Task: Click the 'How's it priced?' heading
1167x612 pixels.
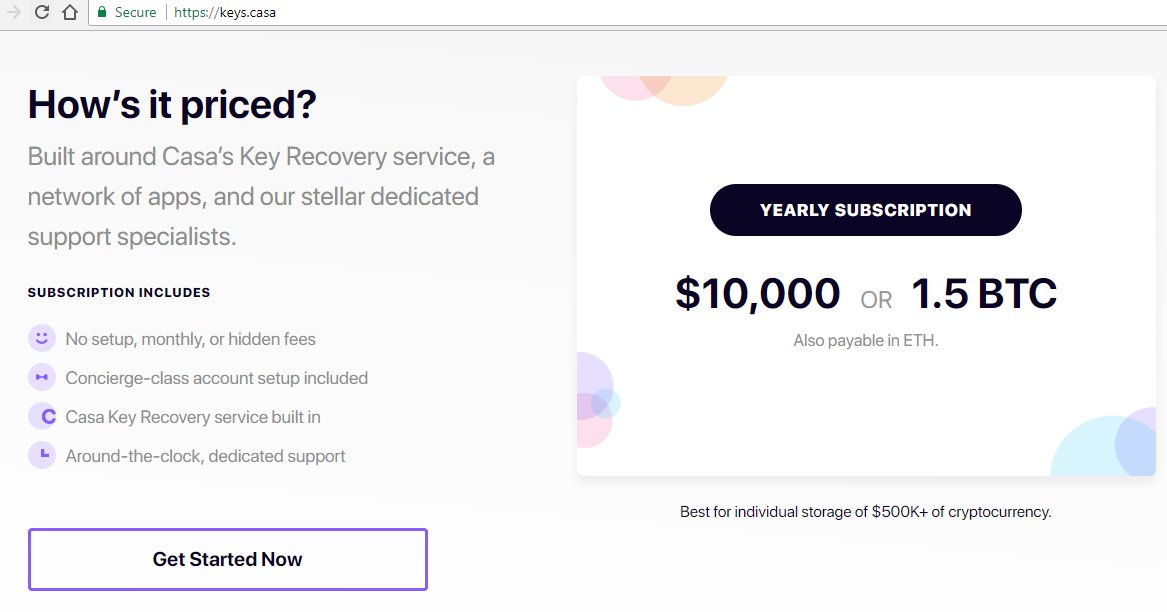Action: pos(172,104)
